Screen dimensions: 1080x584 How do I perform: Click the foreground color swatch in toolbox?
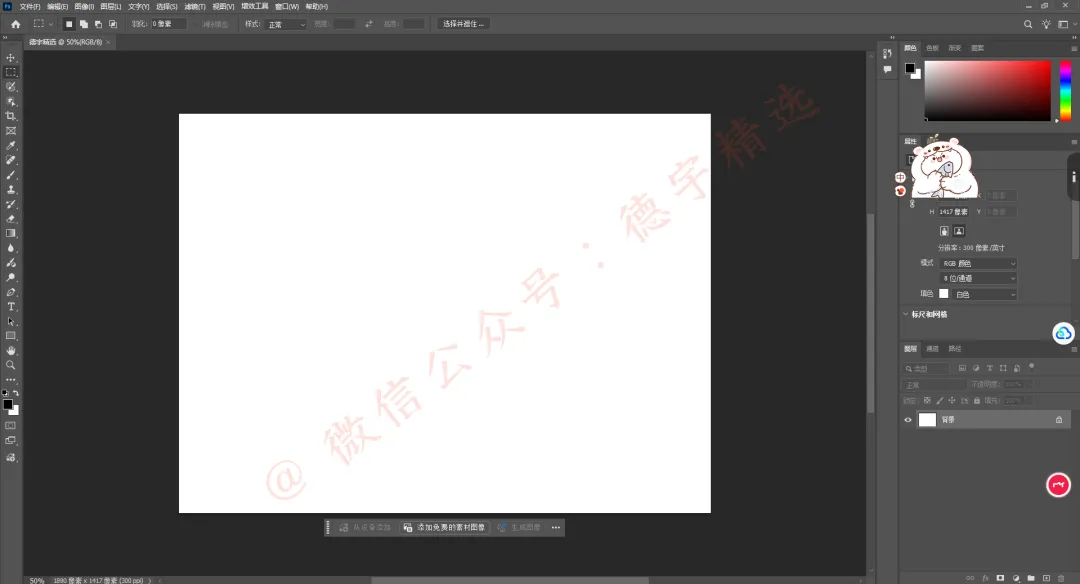pyautogui.click(x=8, y=404)
